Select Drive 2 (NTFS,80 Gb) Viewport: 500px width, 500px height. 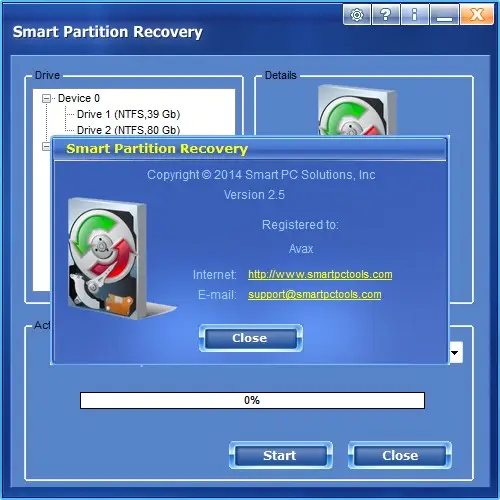(x=128, y=130)
